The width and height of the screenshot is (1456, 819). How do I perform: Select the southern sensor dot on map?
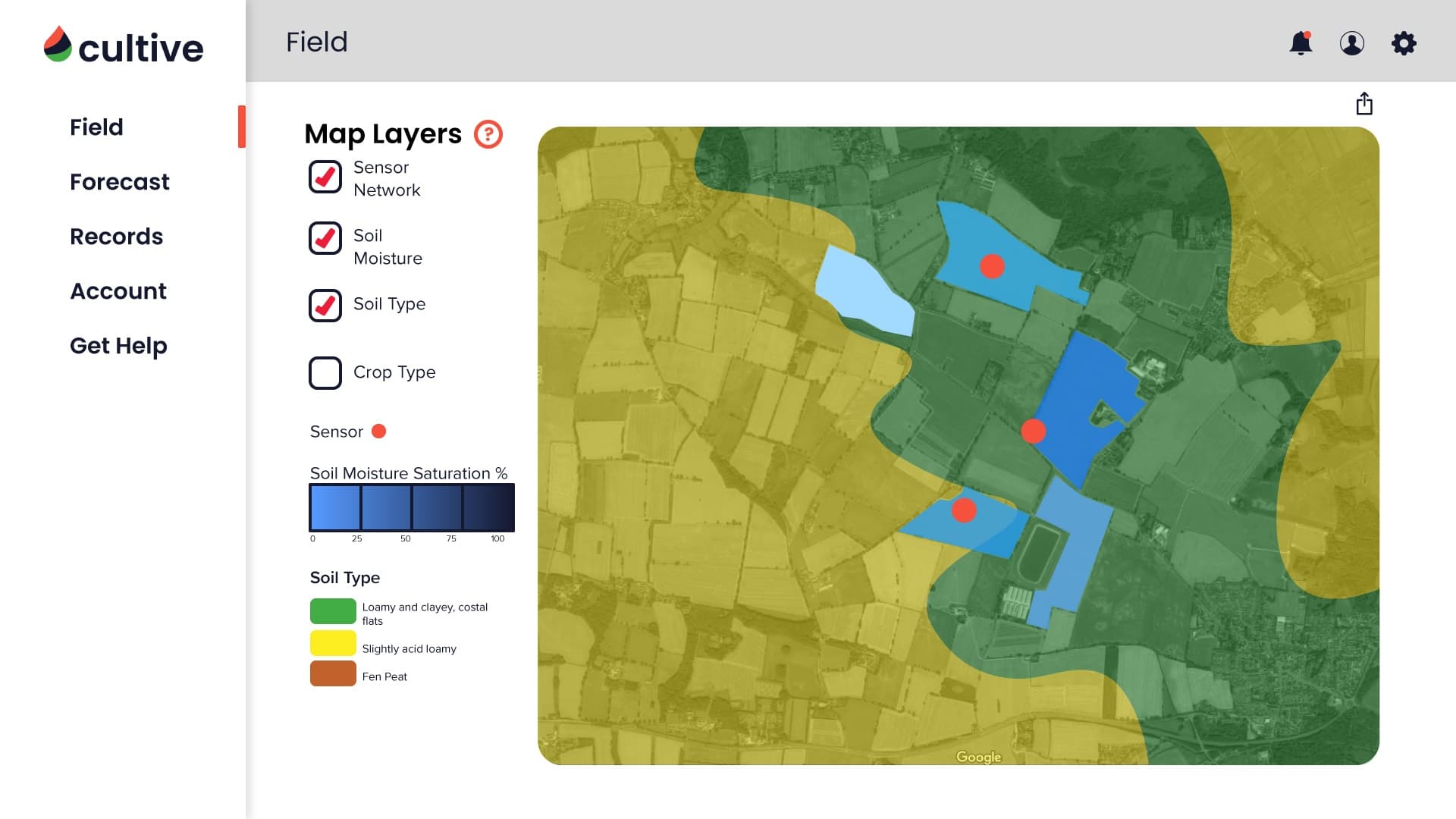(x=964, y=510)
